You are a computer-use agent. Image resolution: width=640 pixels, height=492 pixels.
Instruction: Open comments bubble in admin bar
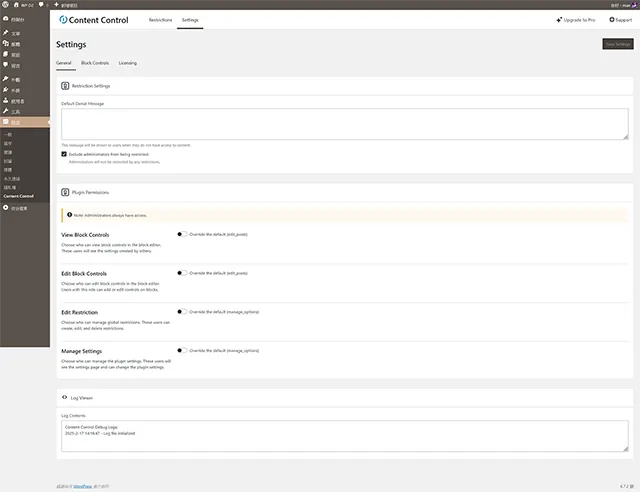coord(41,4)
